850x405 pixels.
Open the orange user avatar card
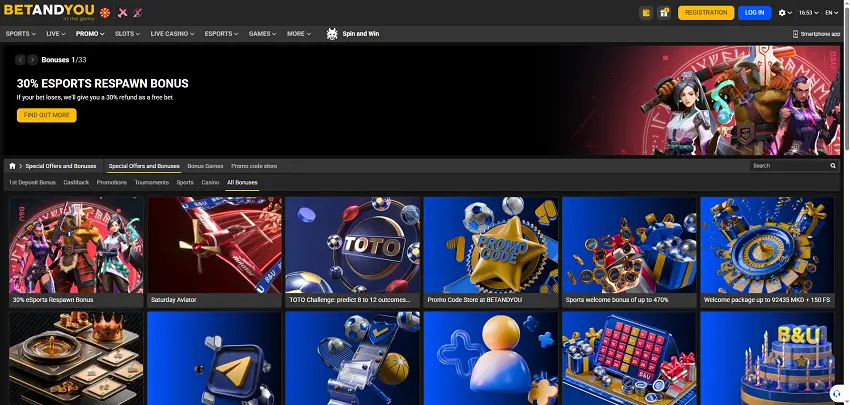[x=491, y=358]
